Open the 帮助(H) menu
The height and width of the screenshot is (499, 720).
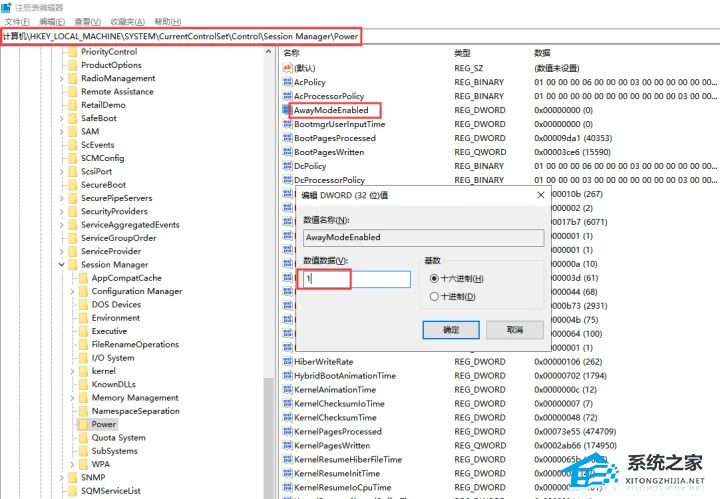[x=168, y=22]
